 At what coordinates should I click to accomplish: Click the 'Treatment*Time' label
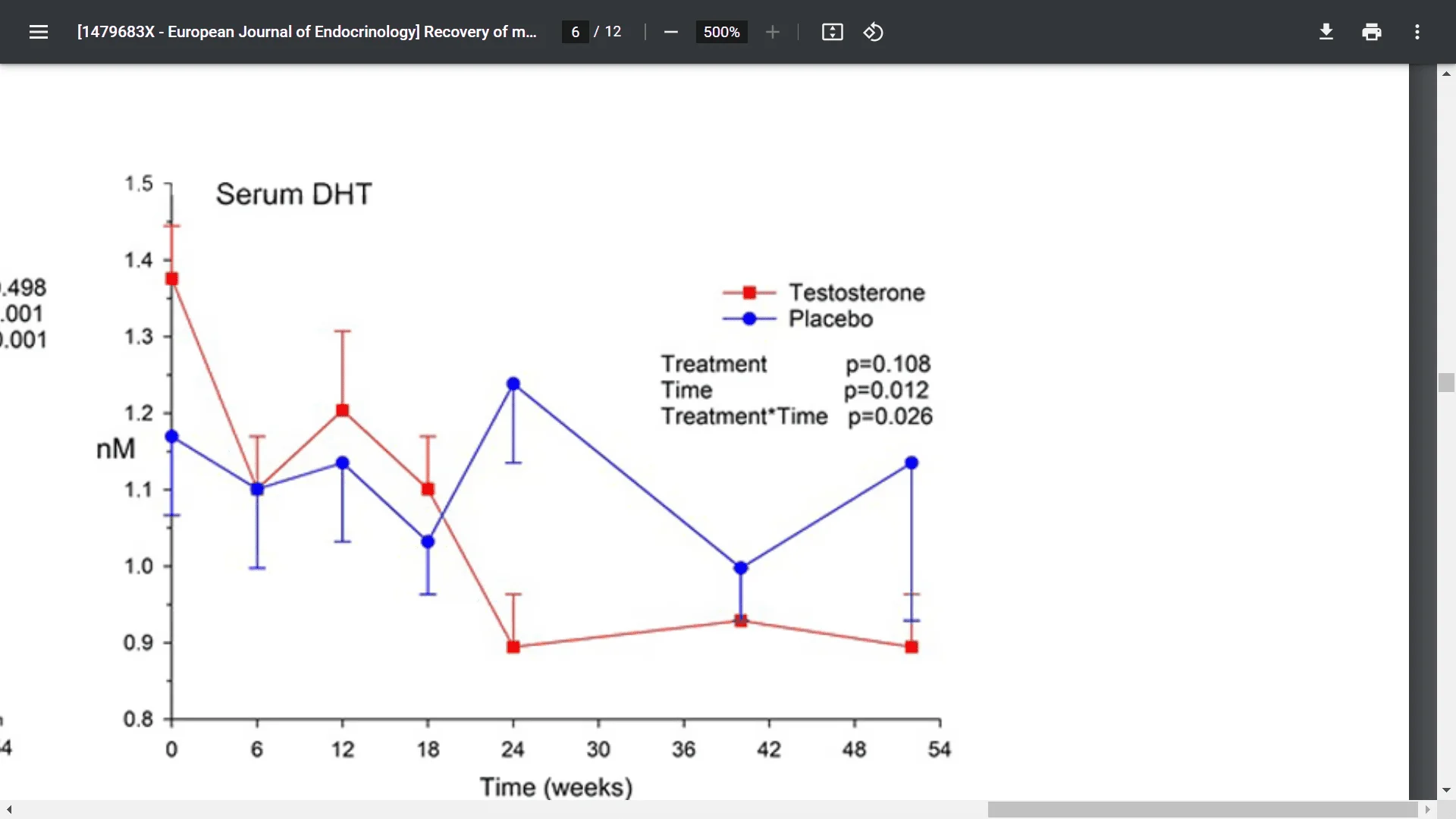pyautogui.click(x=745, y=416)
